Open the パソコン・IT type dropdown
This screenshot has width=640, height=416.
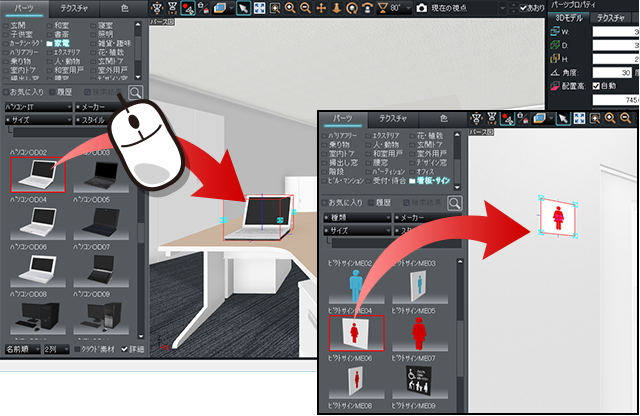pos(36,107)
